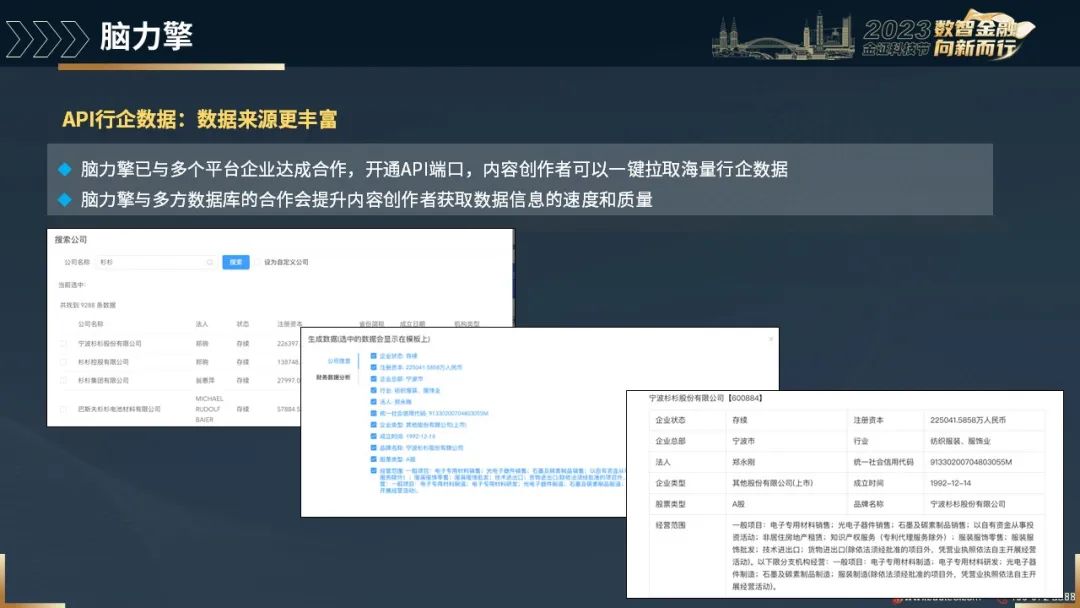Screen dimensions: 1080x608
Task: Click 公司名称 column header in results table
Action: pyautogui.click(x=90, y=324)
